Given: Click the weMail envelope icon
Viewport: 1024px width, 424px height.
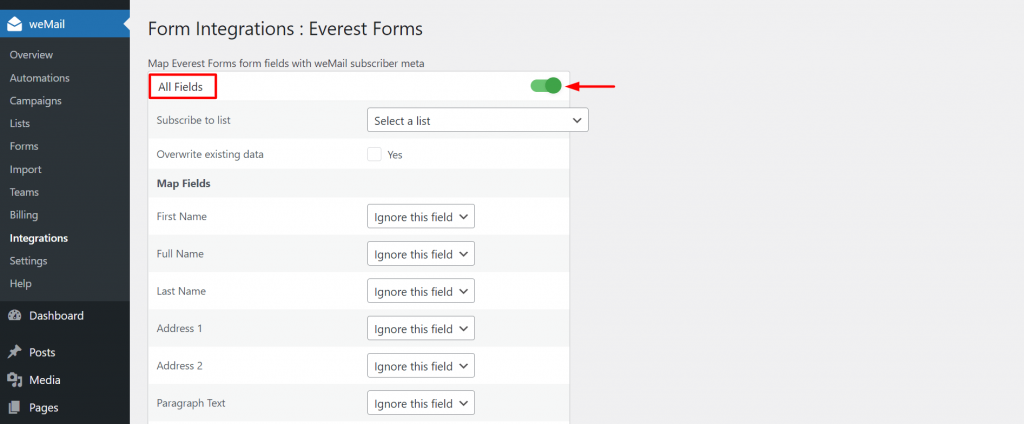Looking at the screenshot, I should tap(14, 25).
